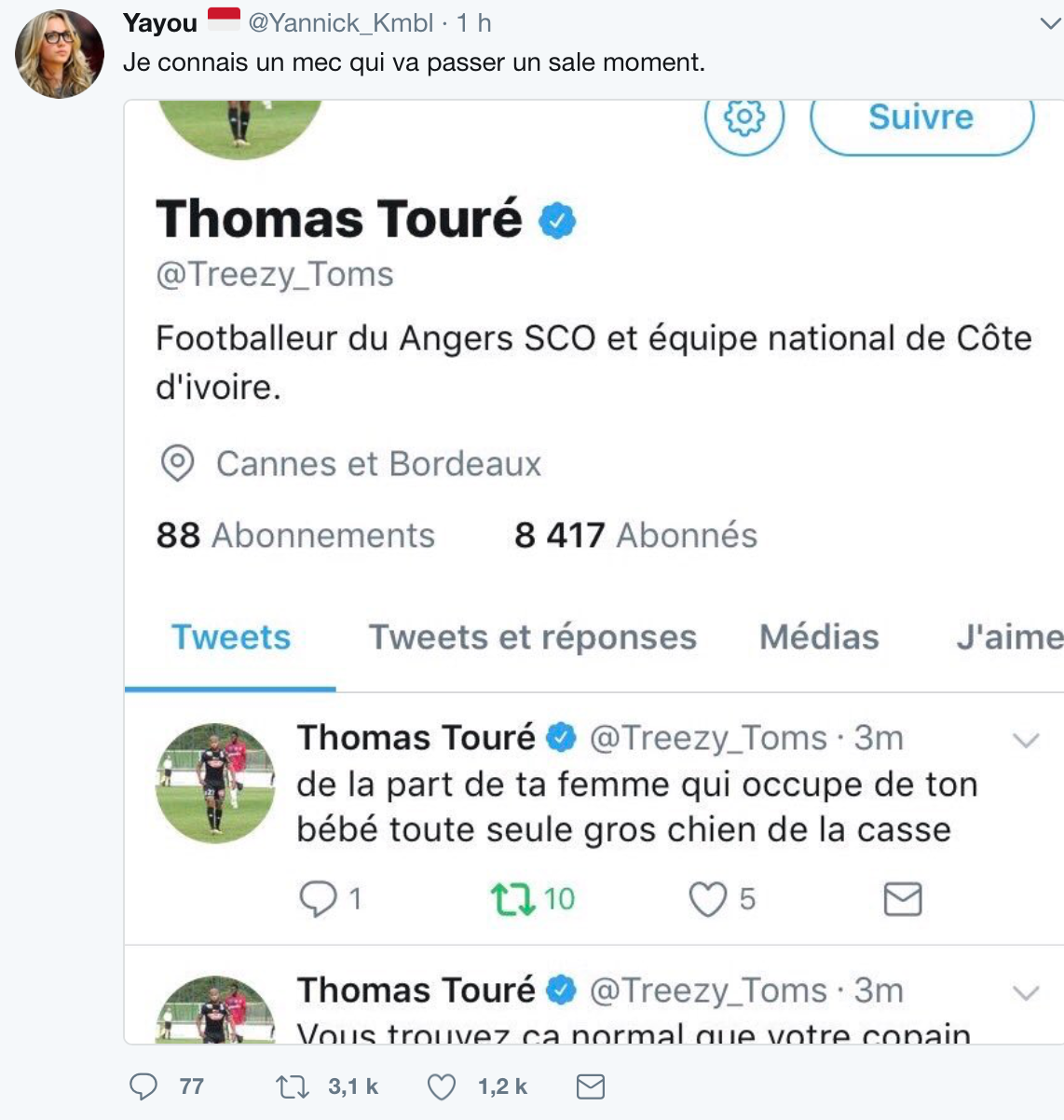The height and width of the screenshot is (1120, 1064).
Task: Open the @Yannick_Kmbl profile handle link
Action: point(340,23)
